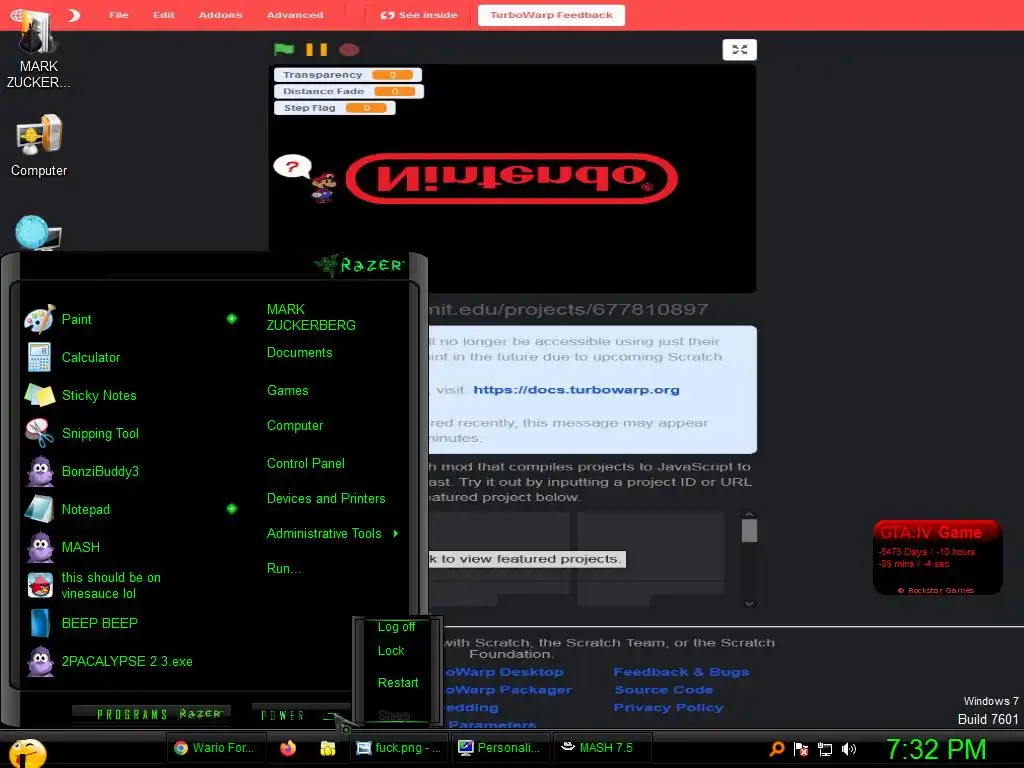The height and width of the screenshot is (768, 1024).
Task: Click the green flag to start project
Action: click(284, 50)
